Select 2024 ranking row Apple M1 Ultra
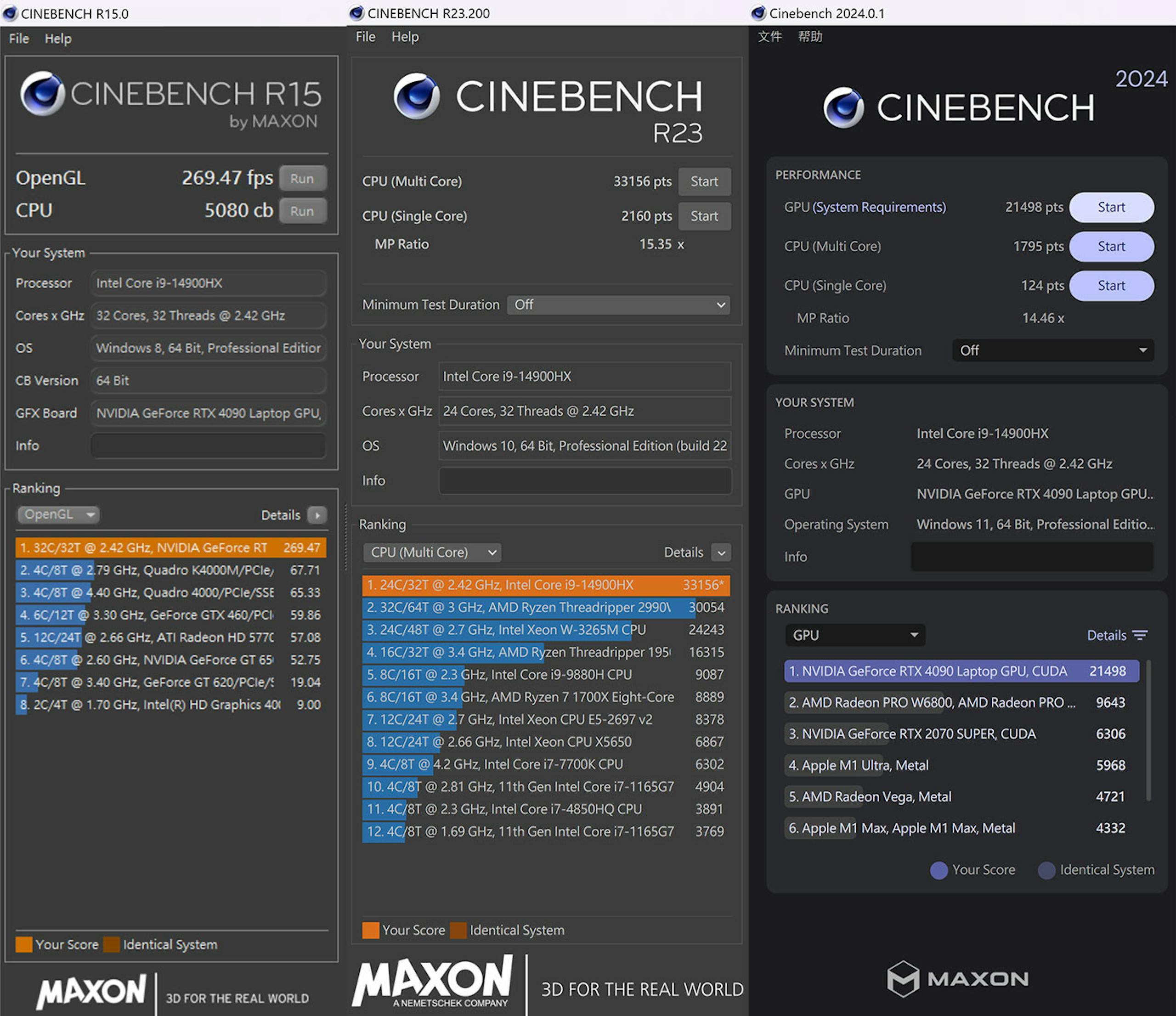The image size is (1176, 1016). tap(962, 766)
